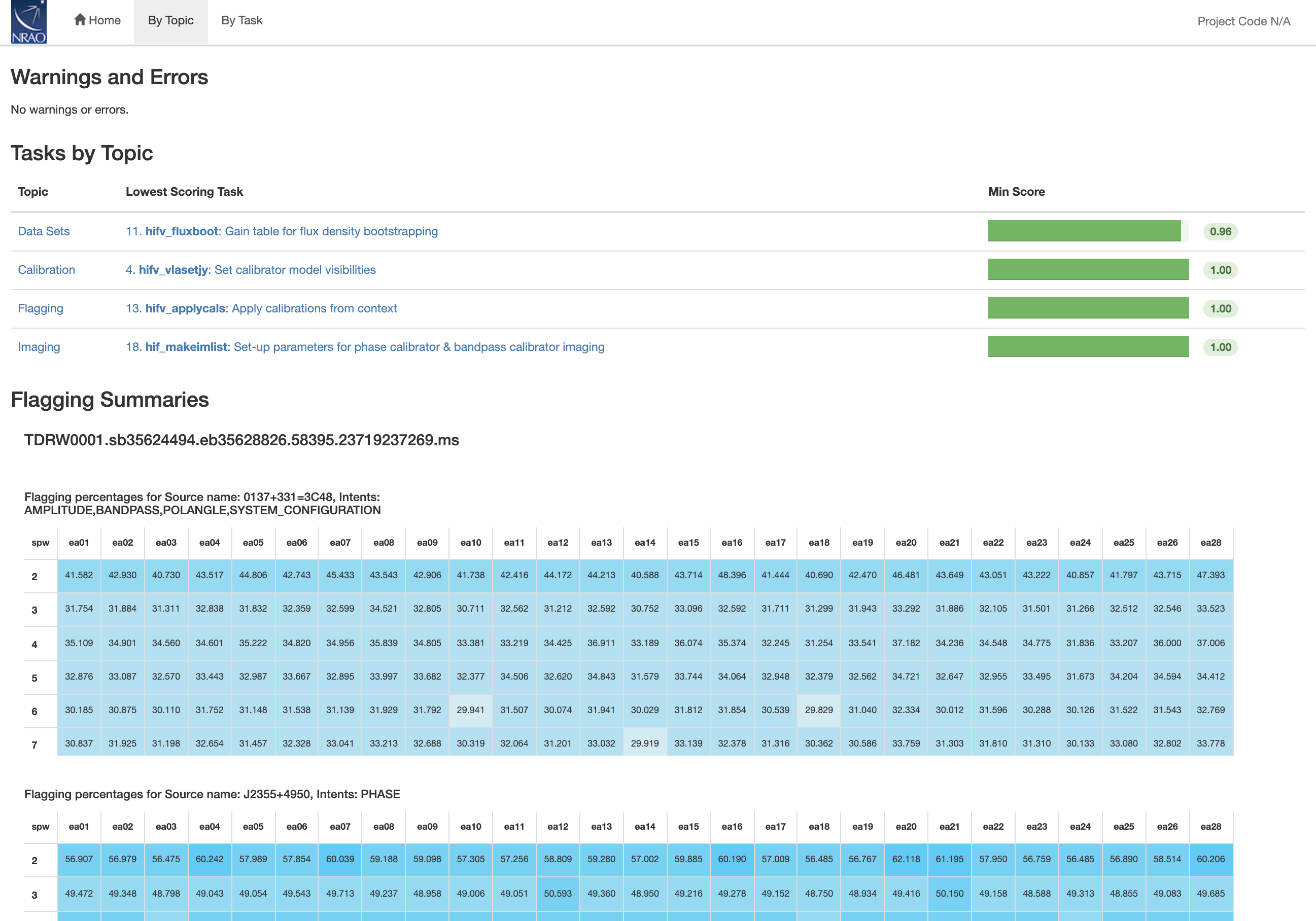Click cell 47.393 under ea28
Image resolution: width=1316 pixels, height=921 pixels.
pos(1210,575)
